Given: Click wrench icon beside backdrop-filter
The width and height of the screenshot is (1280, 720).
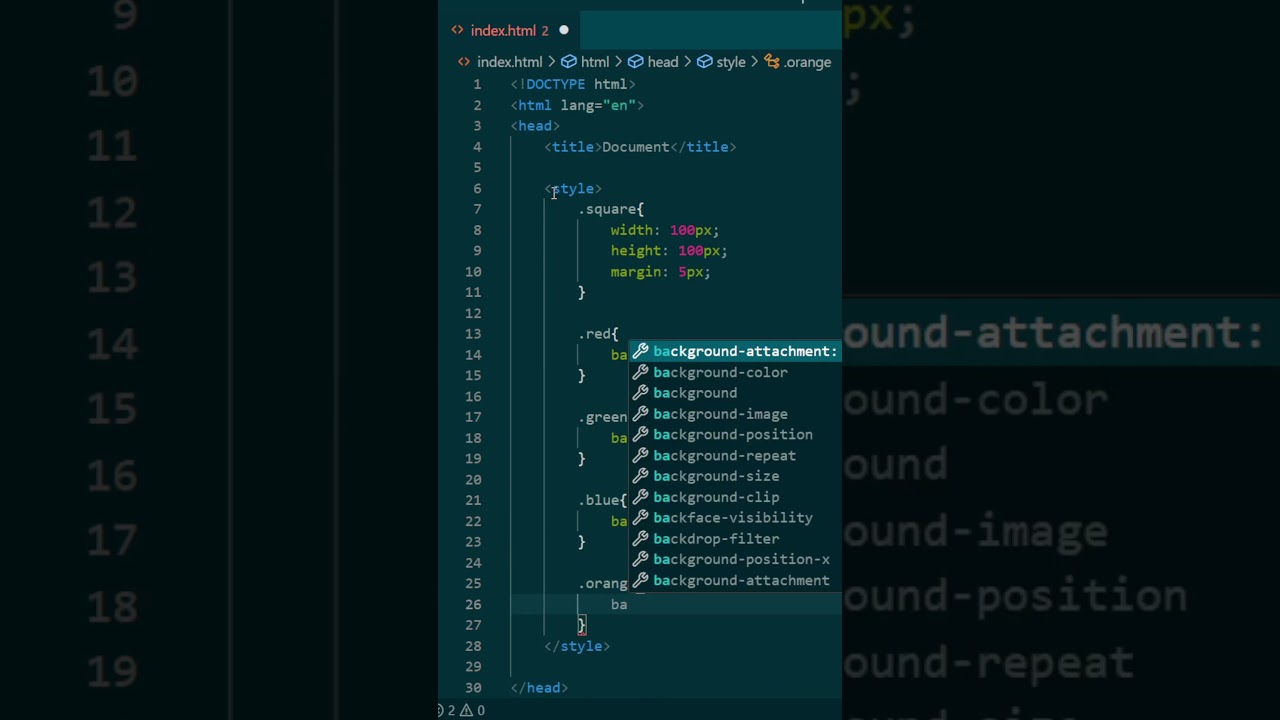Looking at the screenshot, I should (x=640, y=539).
